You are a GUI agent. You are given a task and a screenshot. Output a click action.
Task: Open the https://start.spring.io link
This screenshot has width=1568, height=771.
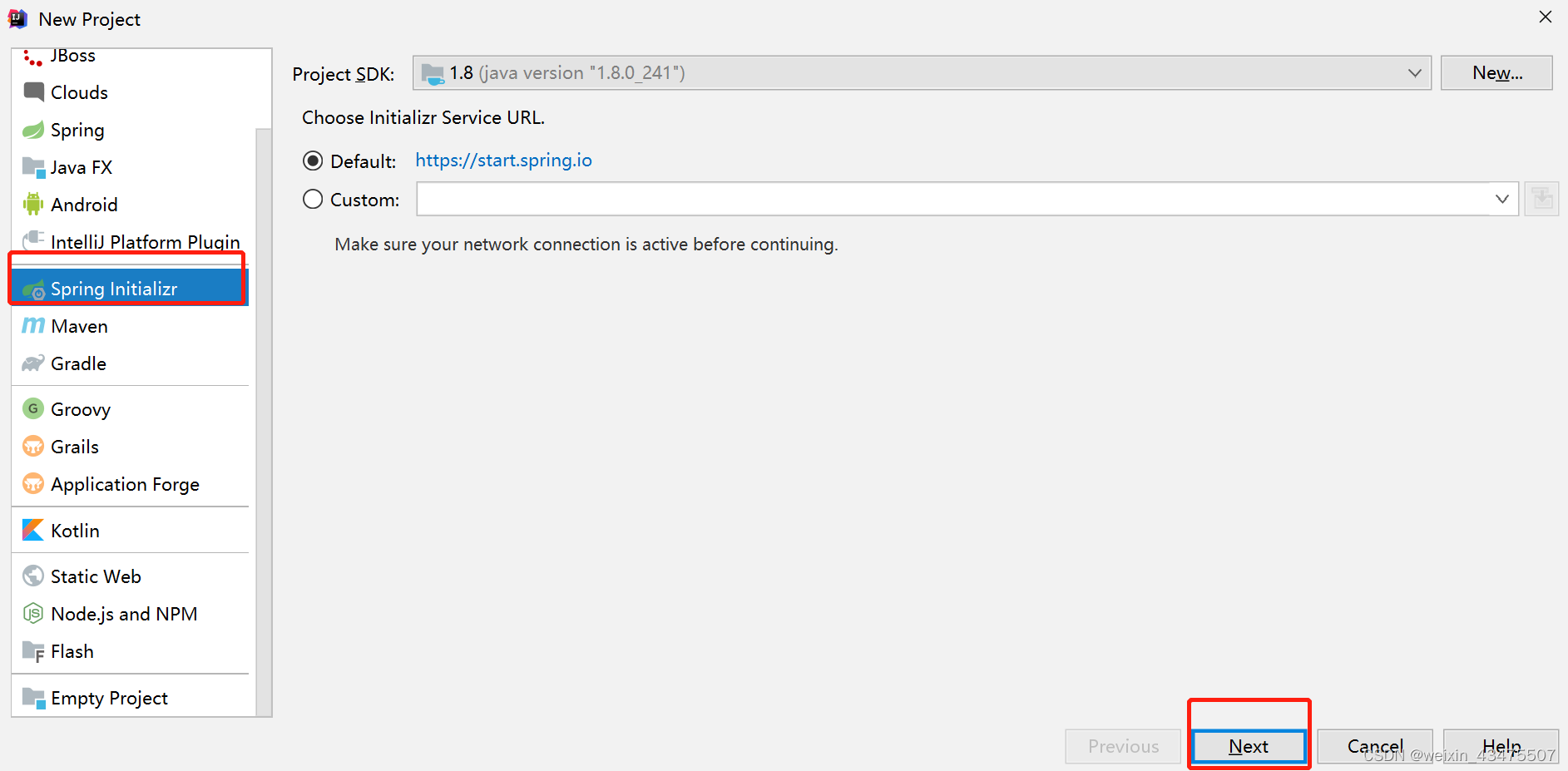tap(503, 160)
